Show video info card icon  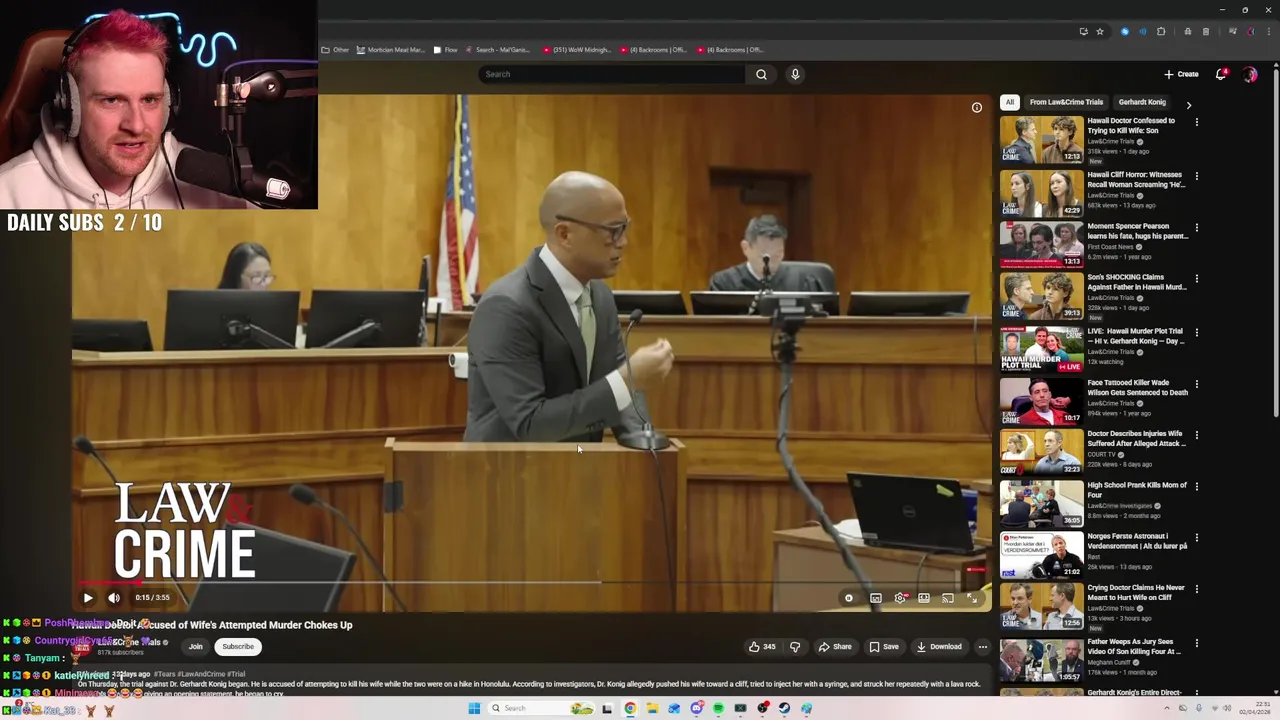pyautogui.click(x=977, y=108)
